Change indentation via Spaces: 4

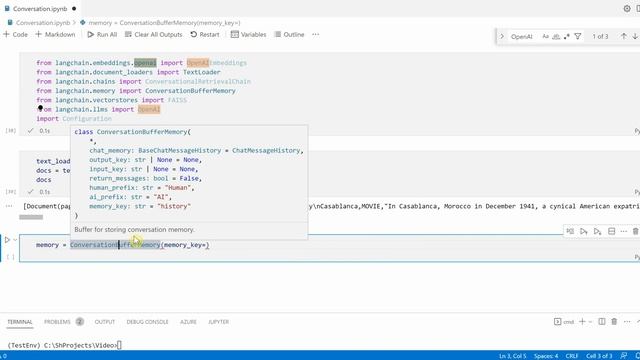[546, 356]
